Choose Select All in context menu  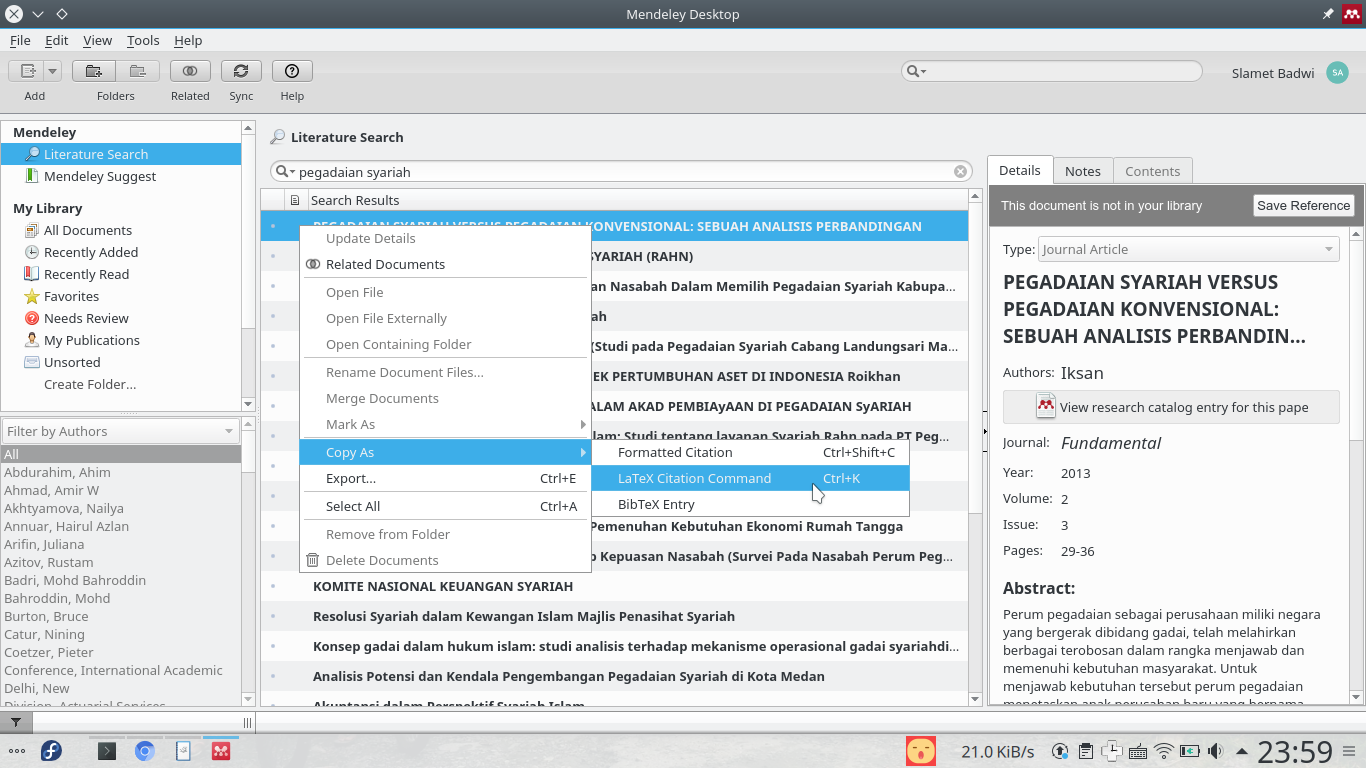click(x=445, y=506)
